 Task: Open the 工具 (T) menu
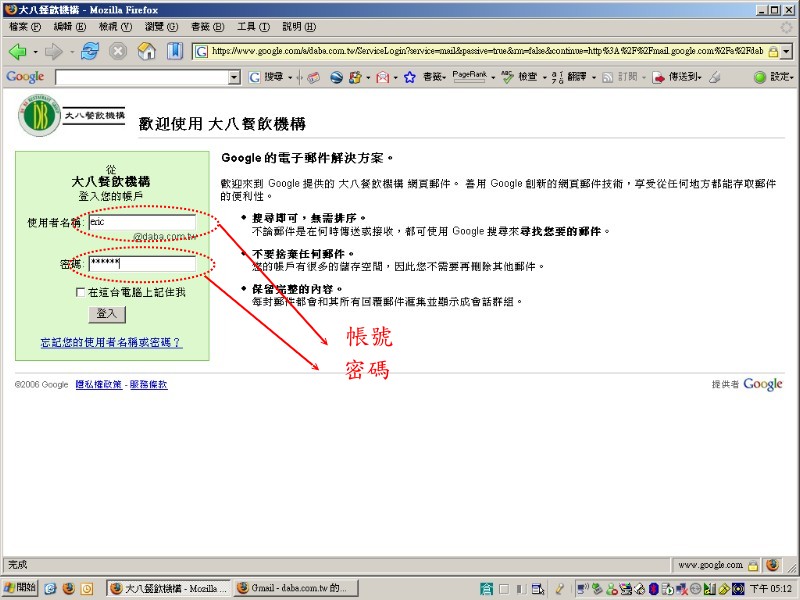253,27
